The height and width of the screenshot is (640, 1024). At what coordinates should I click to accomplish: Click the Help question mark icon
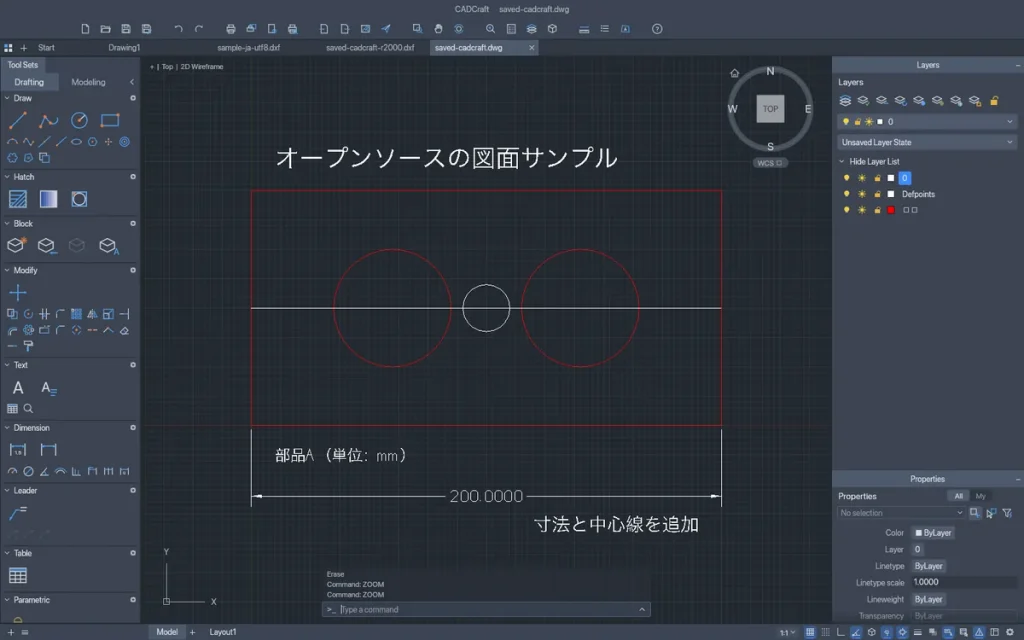657,29
